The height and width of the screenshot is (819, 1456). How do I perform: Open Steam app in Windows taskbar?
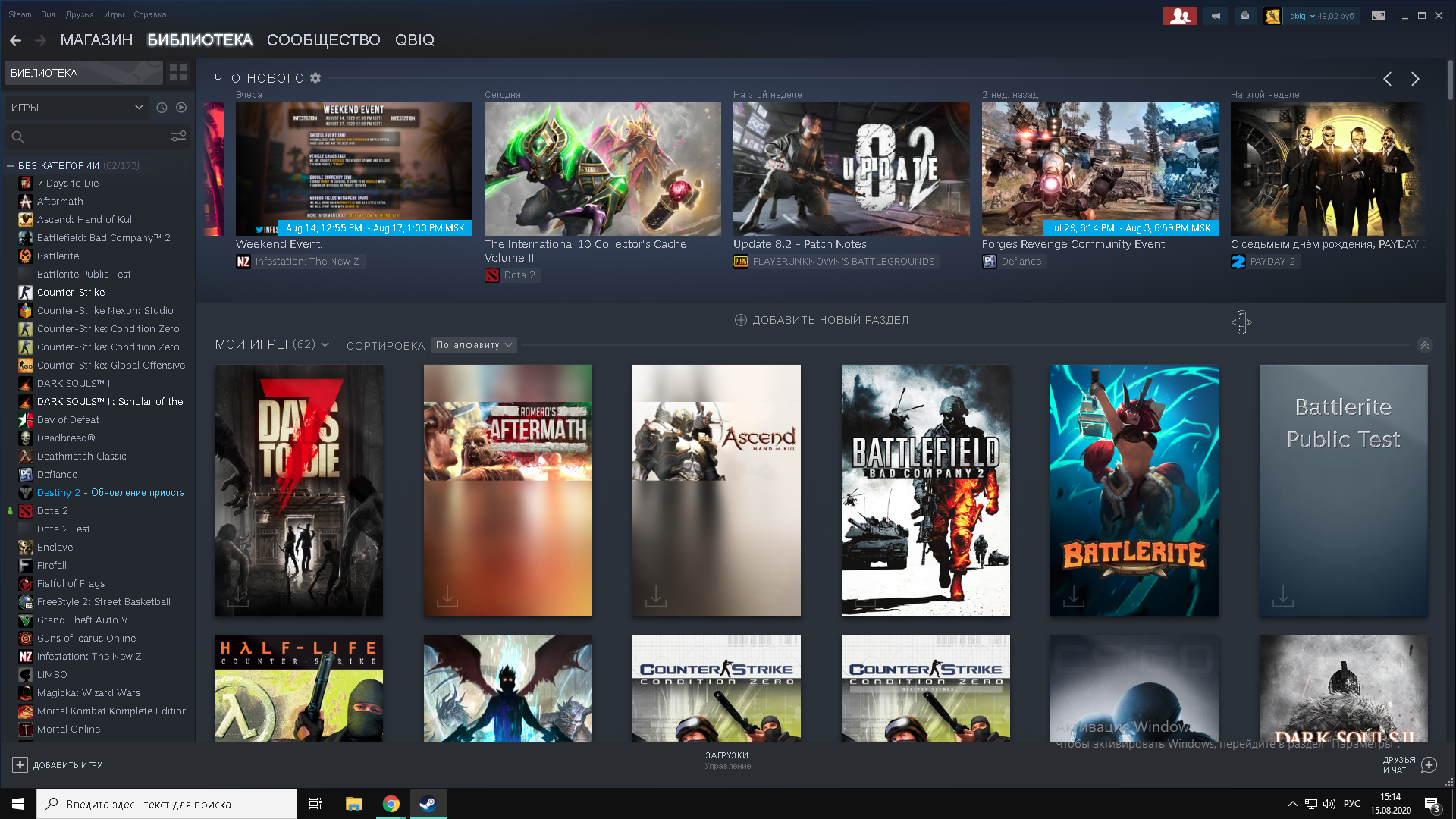tap(428, 804)
